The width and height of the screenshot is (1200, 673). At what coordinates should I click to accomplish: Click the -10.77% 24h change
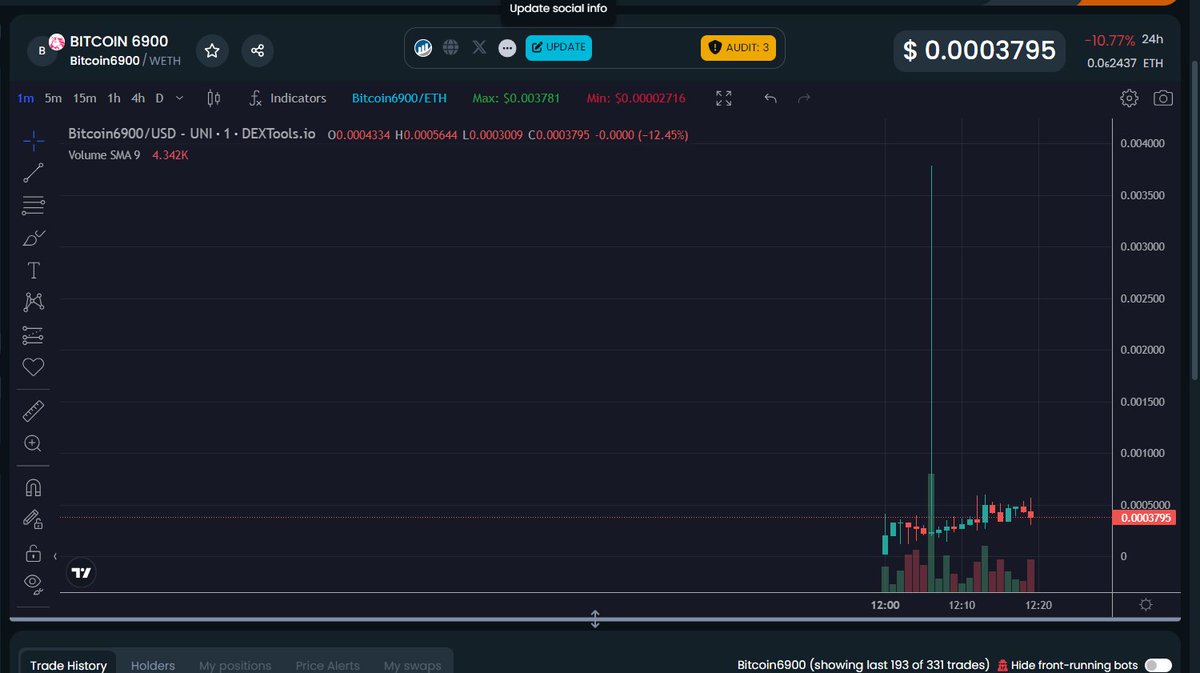coord(1110,41)
